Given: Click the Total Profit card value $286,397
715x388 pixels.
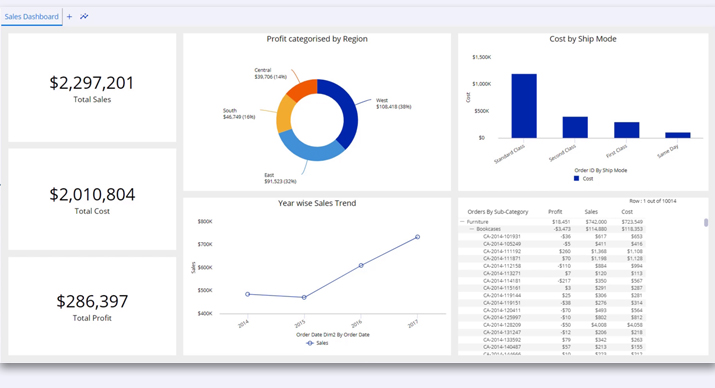Looking at the screenshot, I should 92,301.
